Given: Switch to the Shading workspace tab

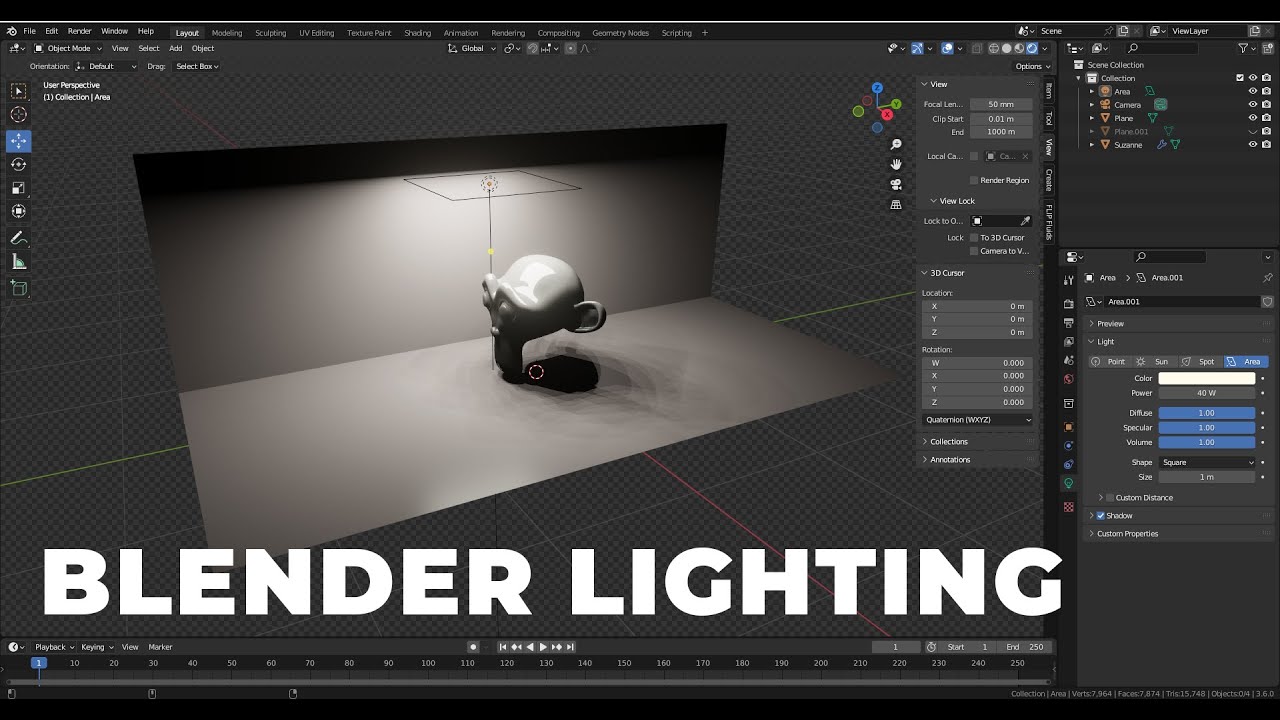Looking at the screenshot, I should click(417, 32).
